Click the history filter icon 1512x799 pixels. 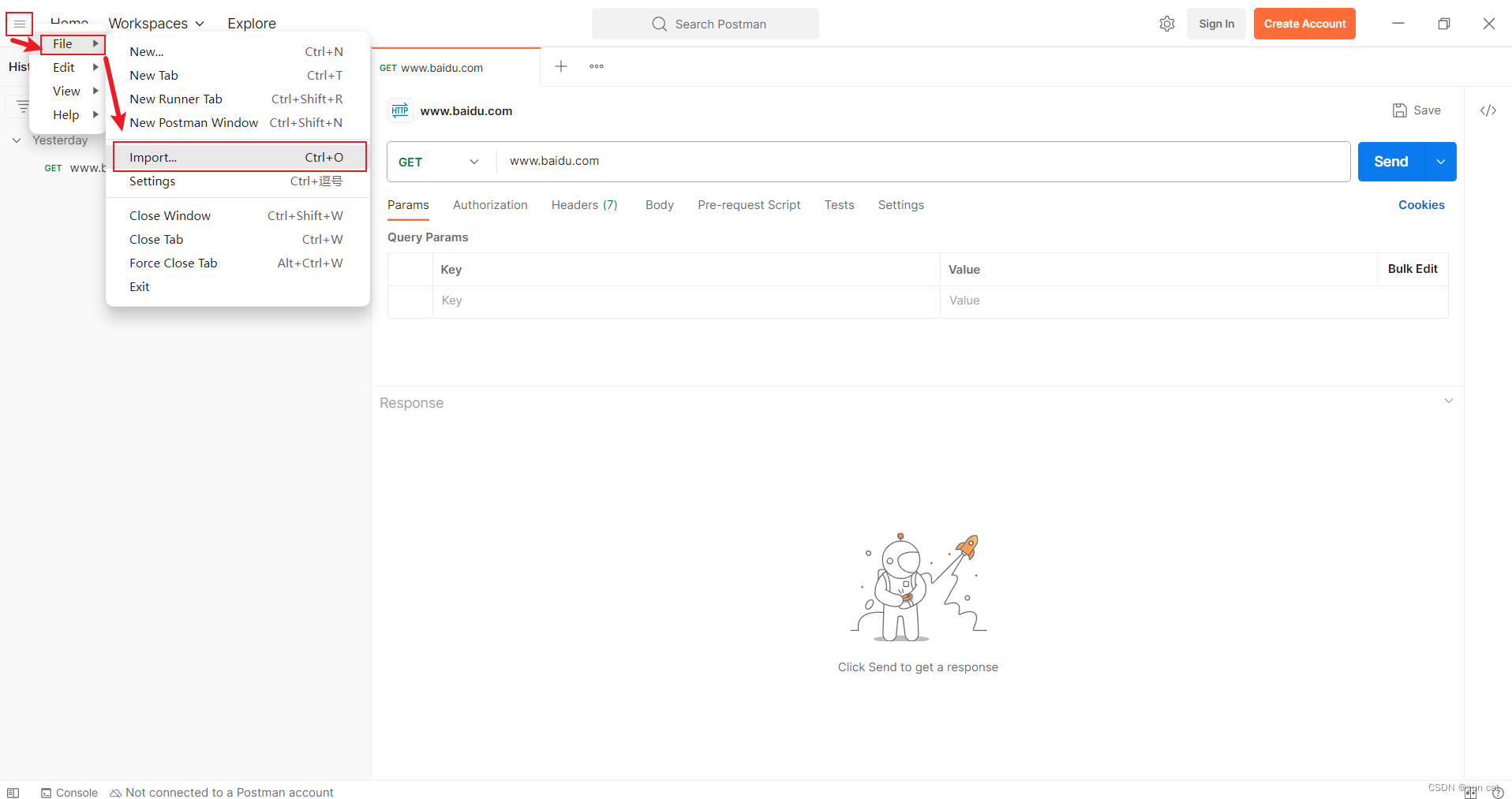(x=23, y=106)
